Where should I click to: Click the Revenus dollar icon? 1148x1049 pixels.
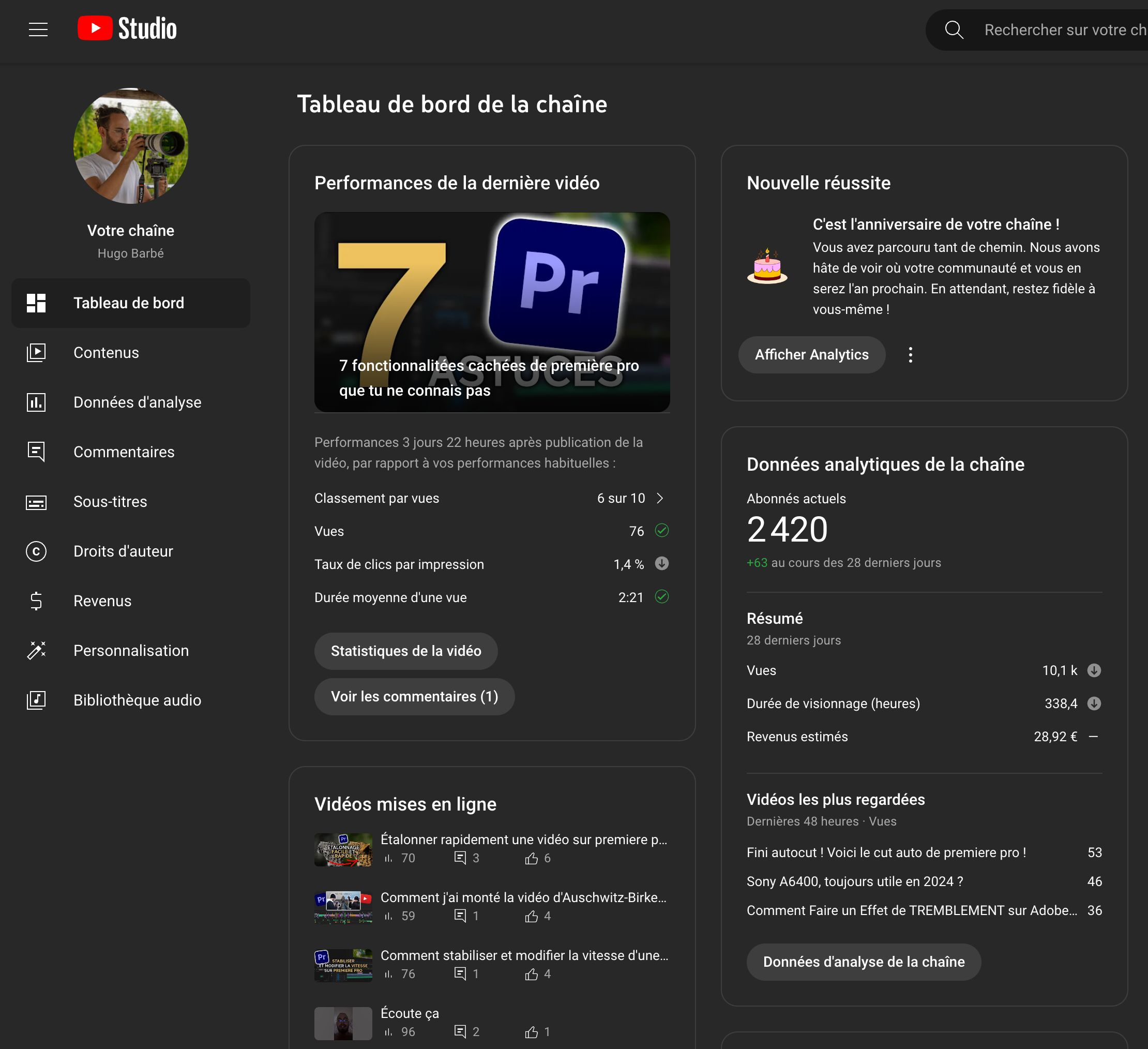point(36,601)
